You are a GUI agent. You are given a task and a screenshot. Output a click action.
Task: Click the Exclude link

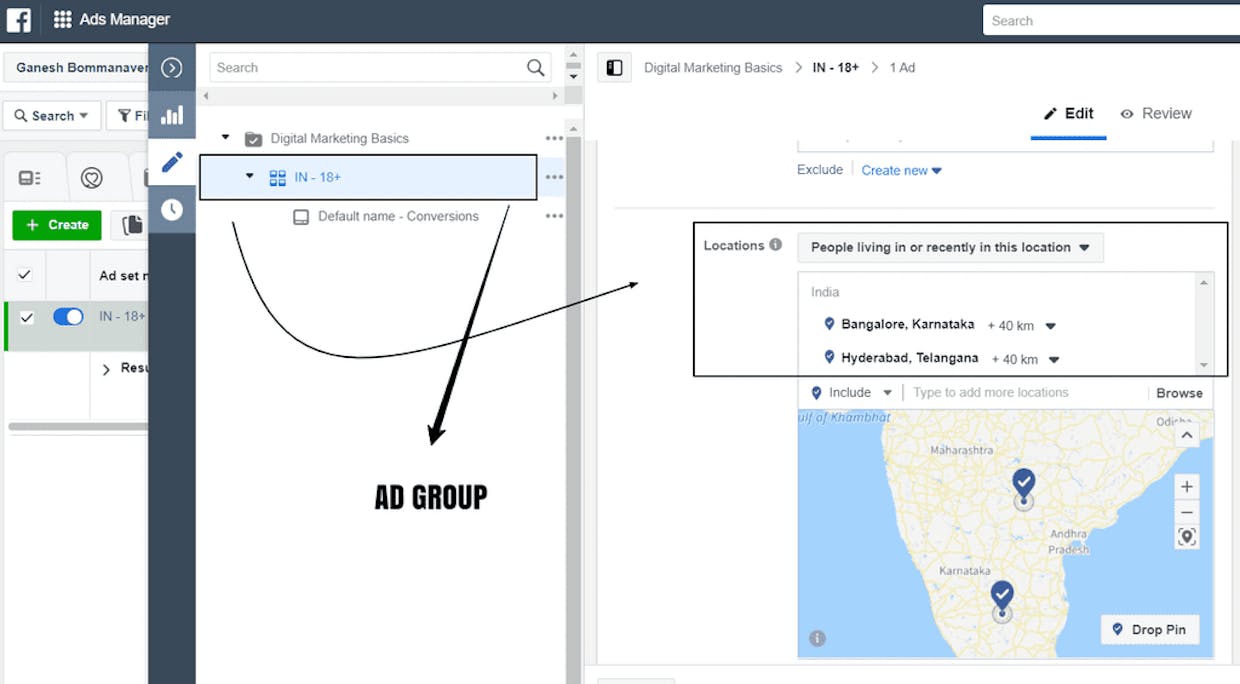[x=820, y=170]
